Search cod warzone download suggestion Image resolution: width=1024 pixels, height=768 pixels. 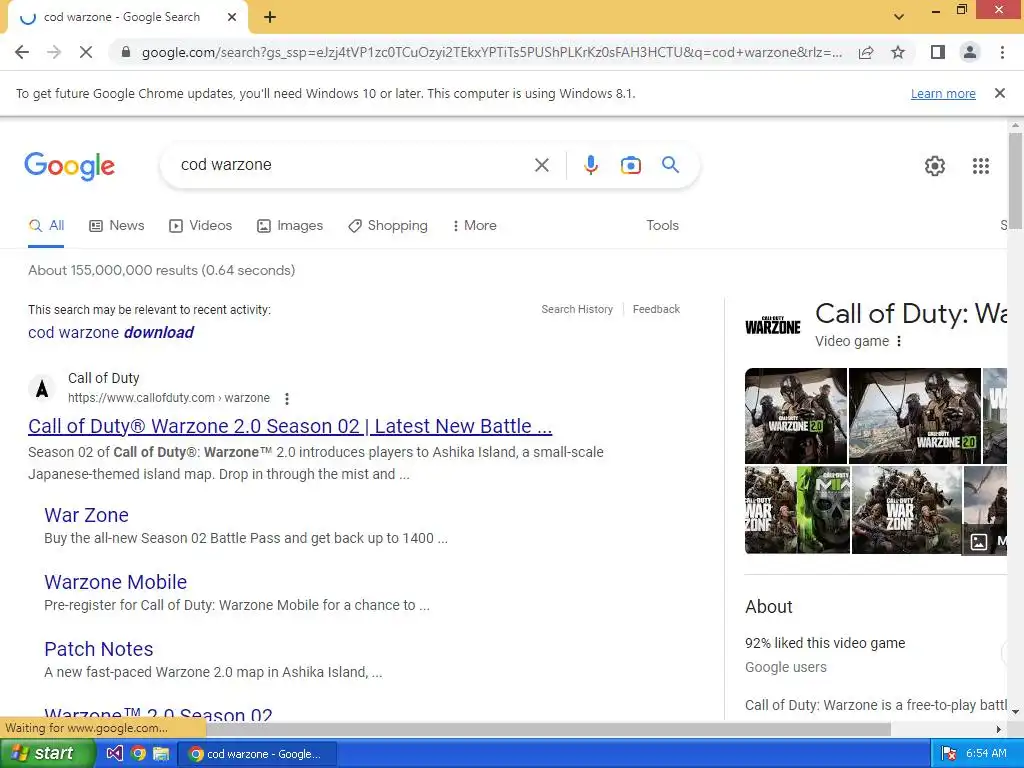pos(111,332)
